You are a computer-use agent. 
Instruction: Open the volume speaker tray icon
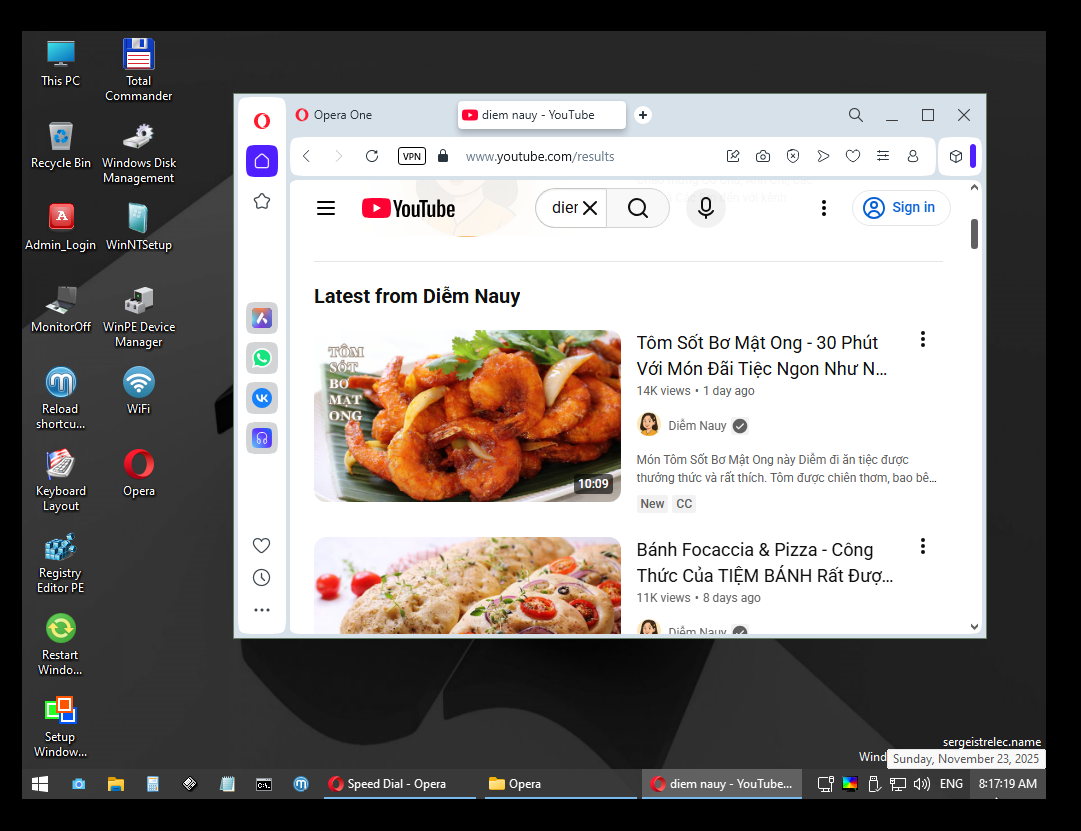pos(922,784)
